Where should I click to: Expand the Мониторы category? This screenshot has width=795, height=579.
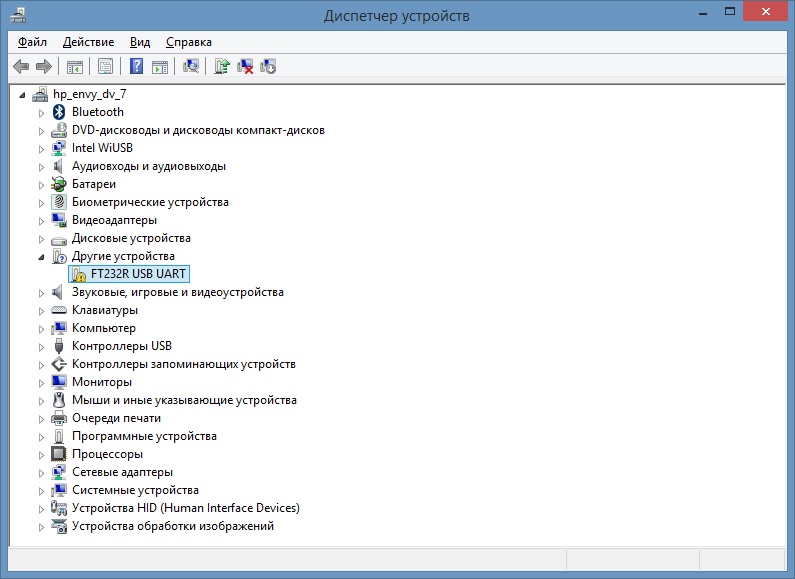tap(41, 383)
